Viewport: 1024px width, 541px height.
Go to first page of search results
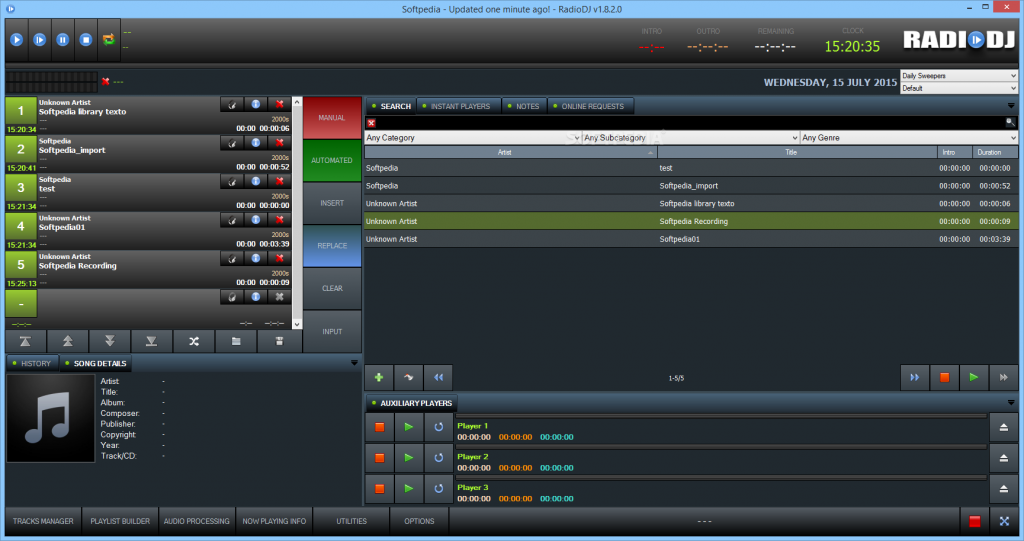coord(438,377)
